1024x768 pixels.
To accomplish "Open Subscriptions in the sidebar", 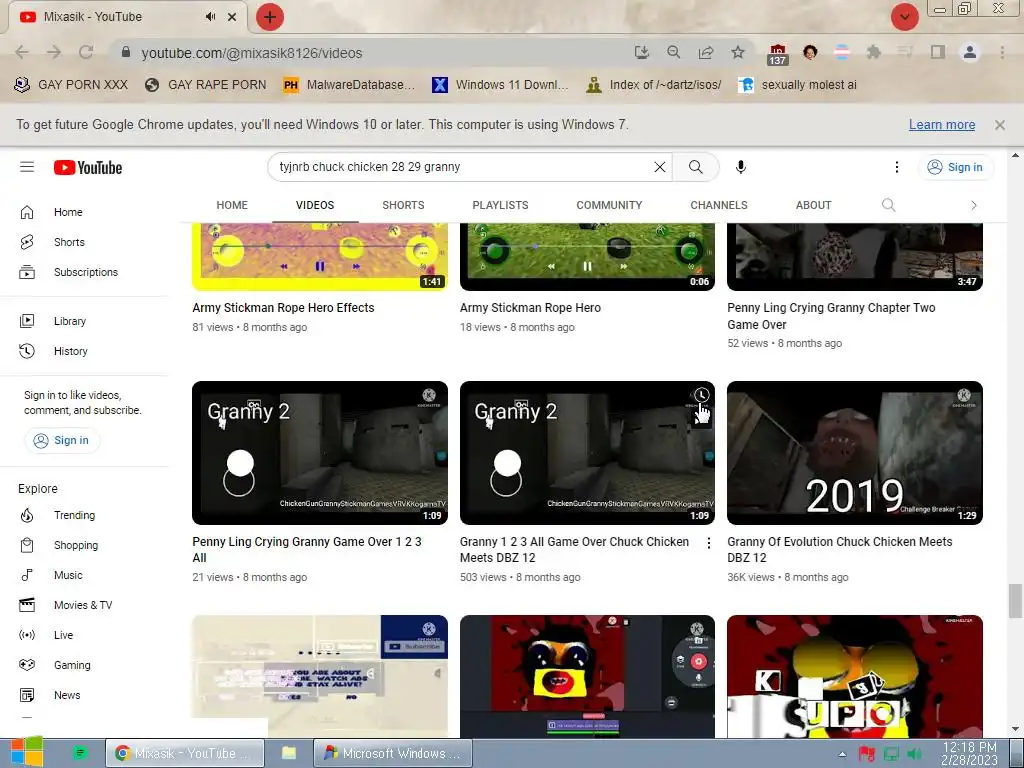I will (86, 272).
